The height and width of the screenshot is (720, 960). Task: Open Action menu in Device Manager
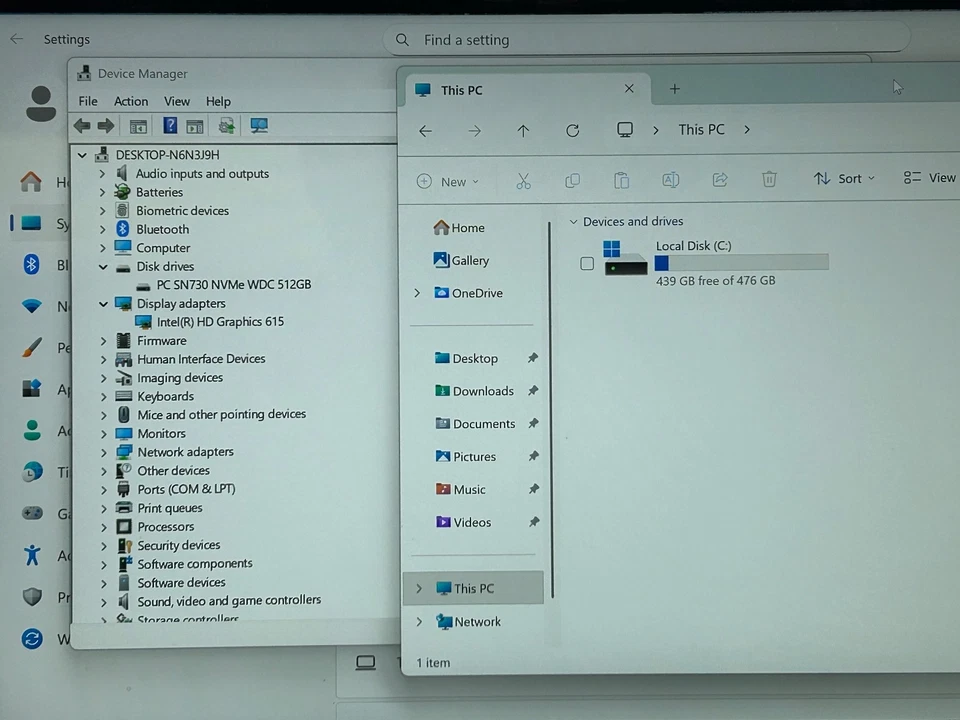point(131,101)
